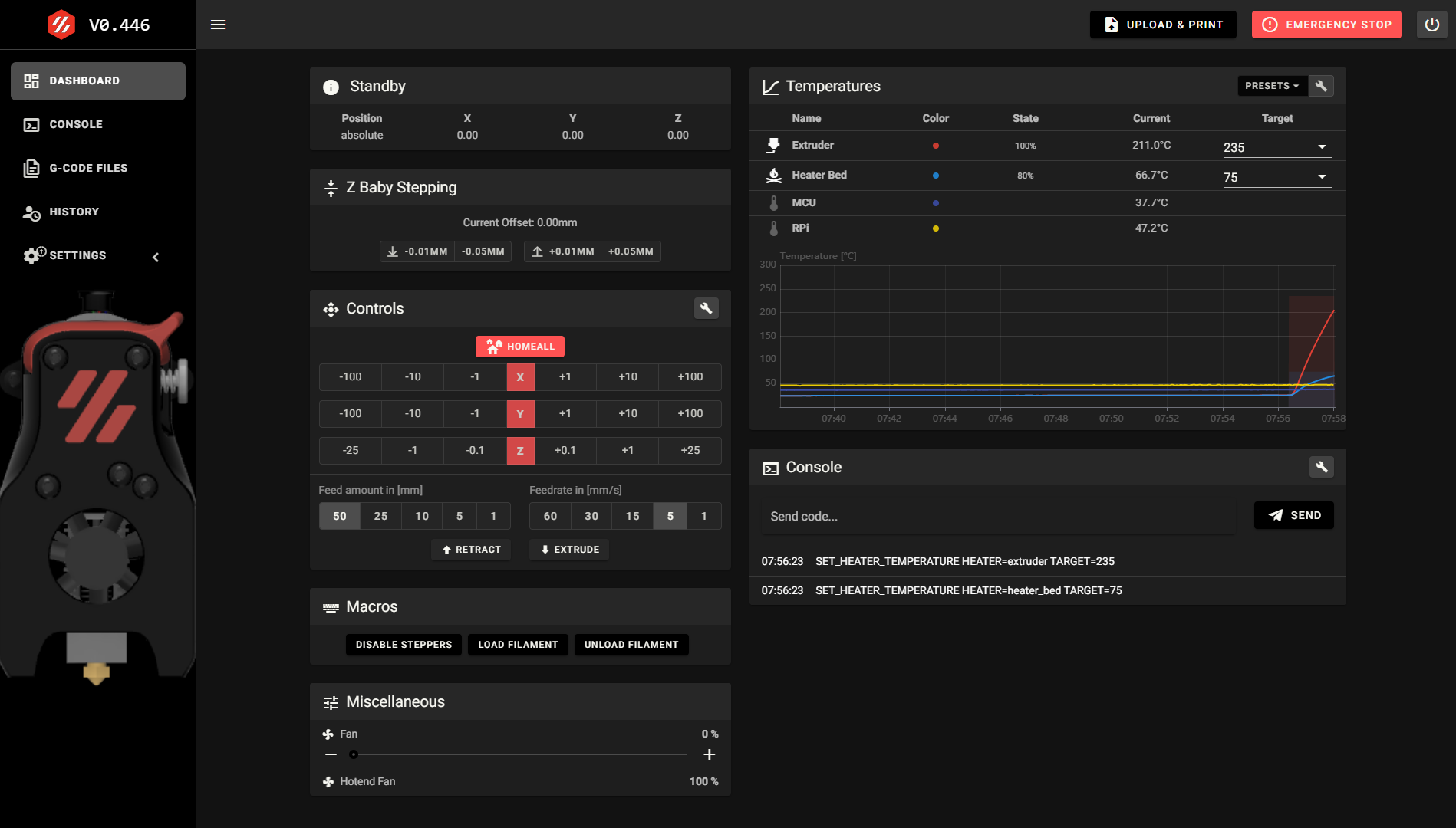1456x828 pixels.
Task: Click the fan plus icon
Action: (710, 754)
